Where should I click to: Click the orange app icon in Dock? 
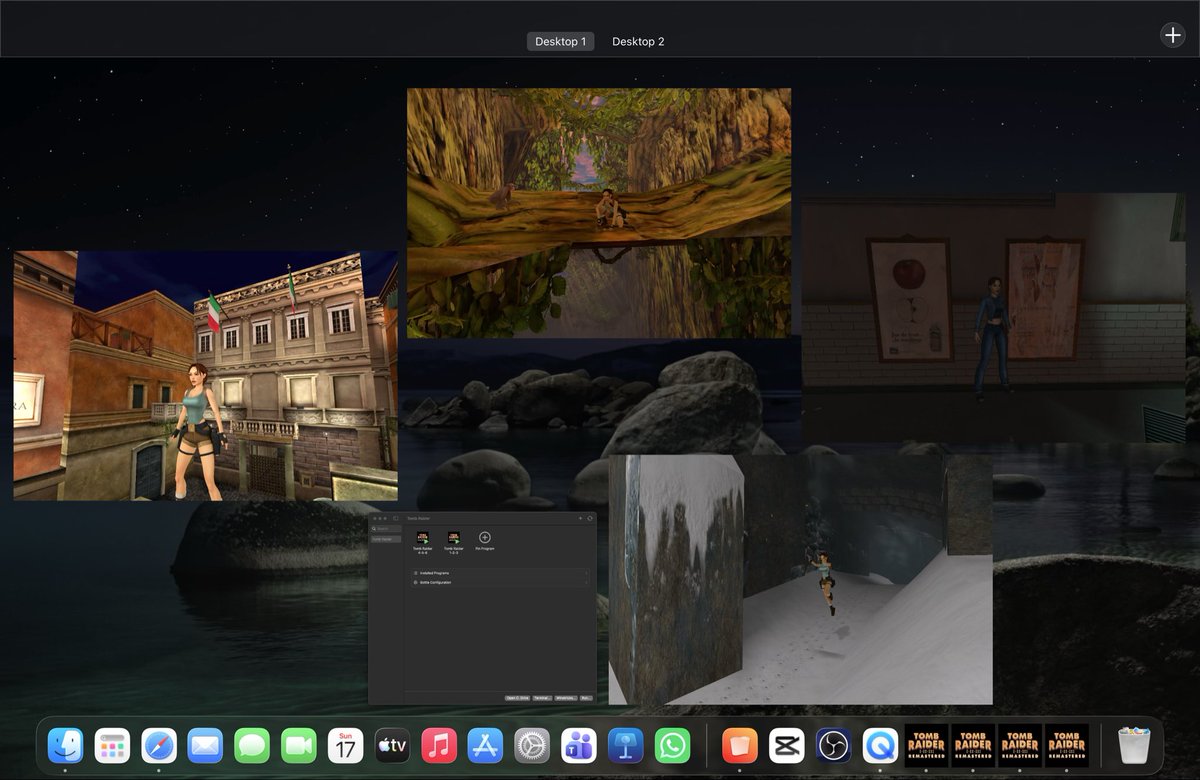(x=740, y=745)
